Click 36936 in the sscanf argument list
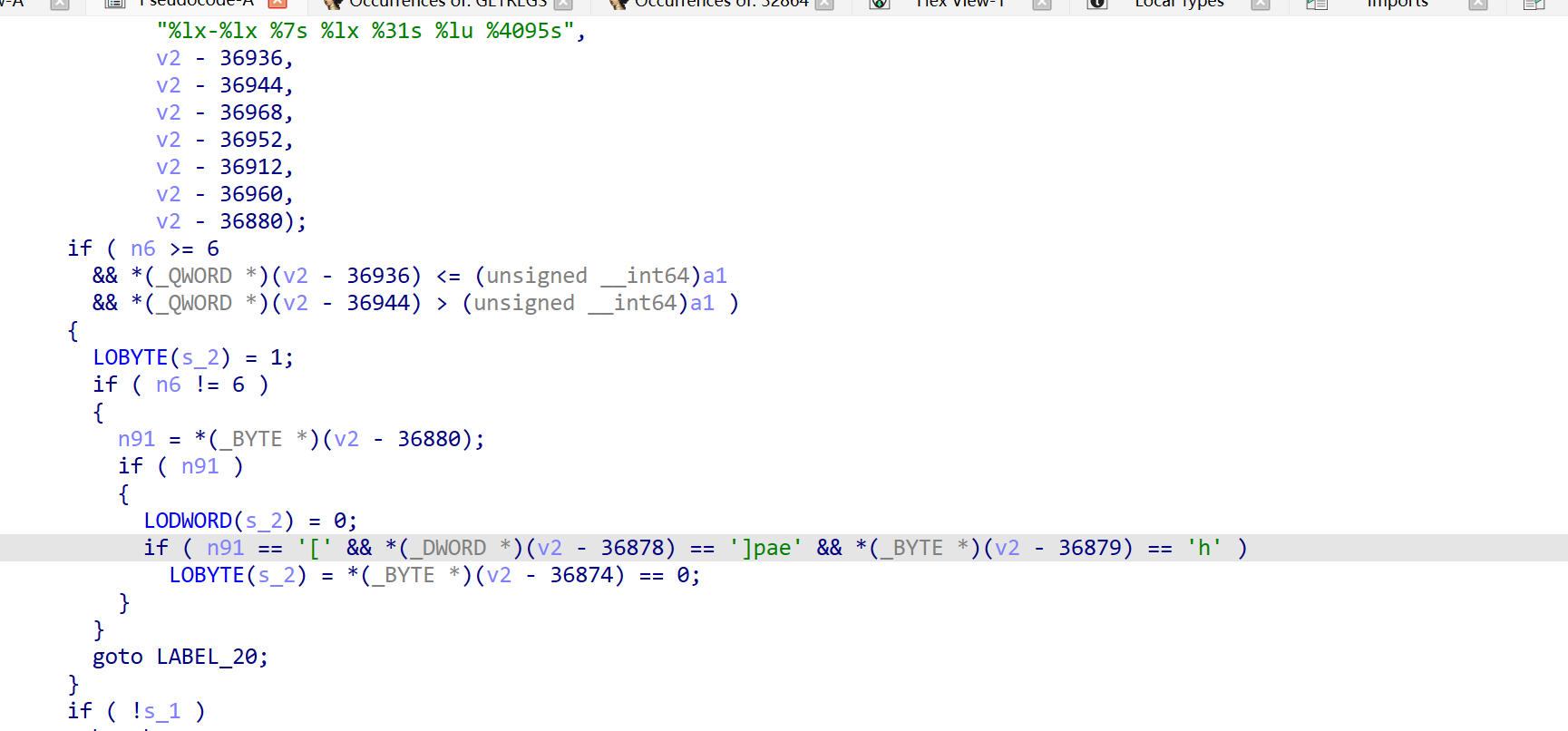The width and height of the screenshot is (1568, 731). [x=251, y=58]
